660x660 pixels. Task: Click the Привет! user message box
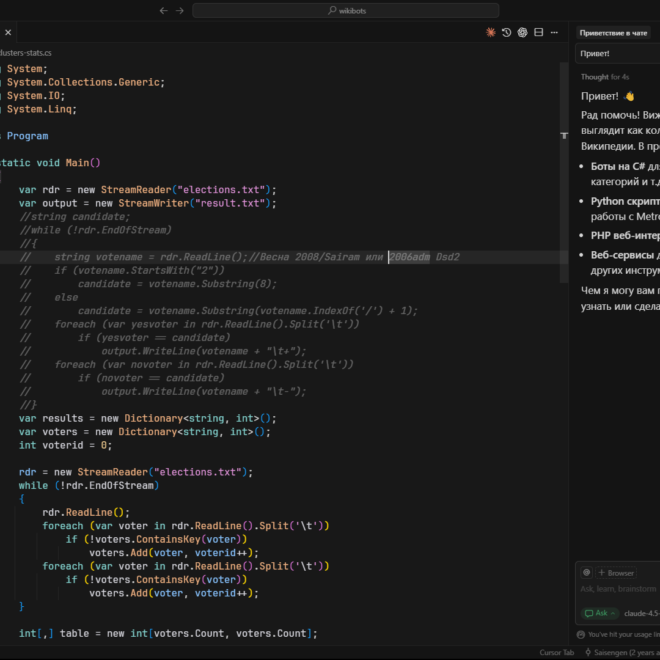point(617,53)
